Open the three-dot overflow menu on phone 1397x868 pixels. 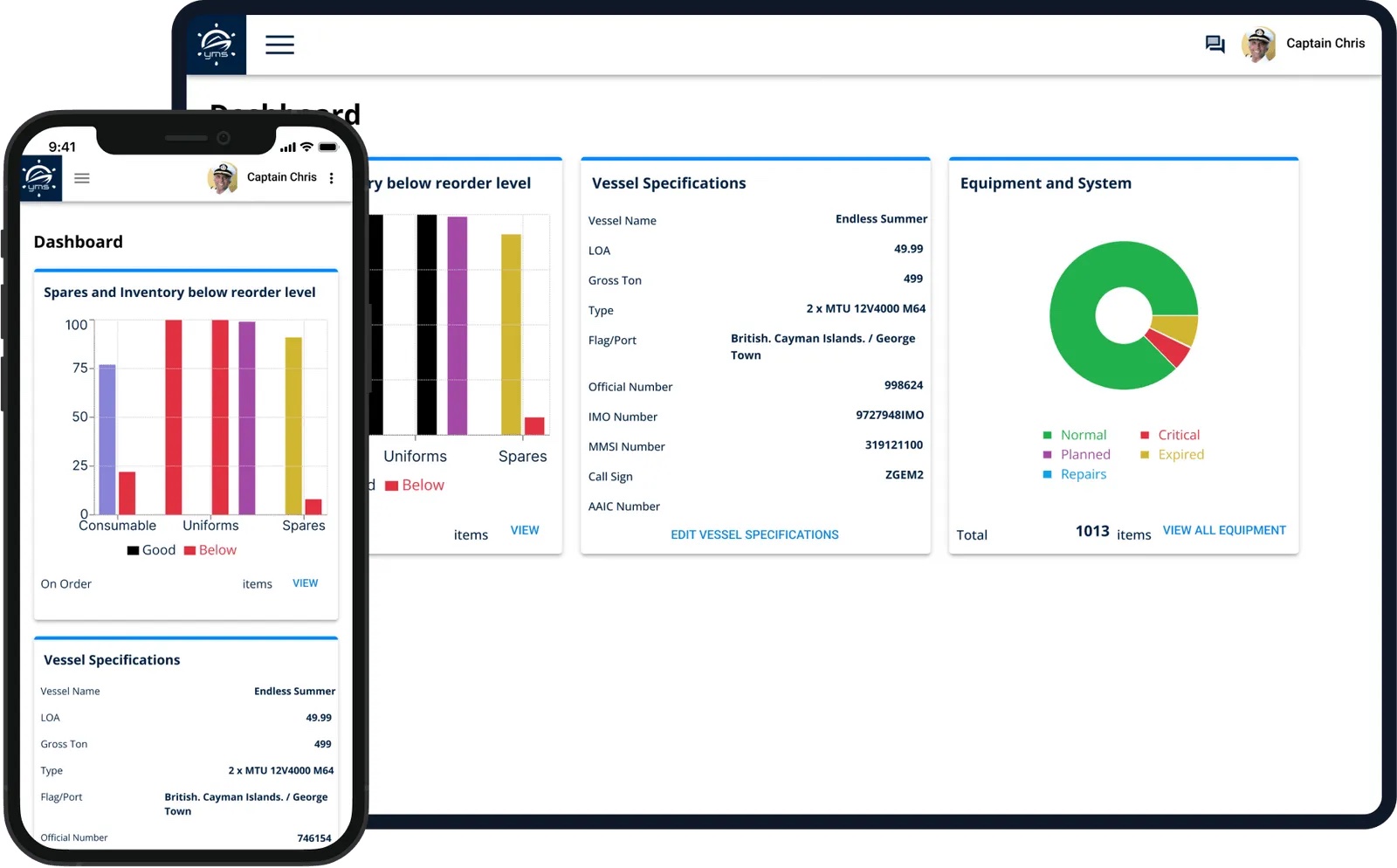tap(331, 178)
